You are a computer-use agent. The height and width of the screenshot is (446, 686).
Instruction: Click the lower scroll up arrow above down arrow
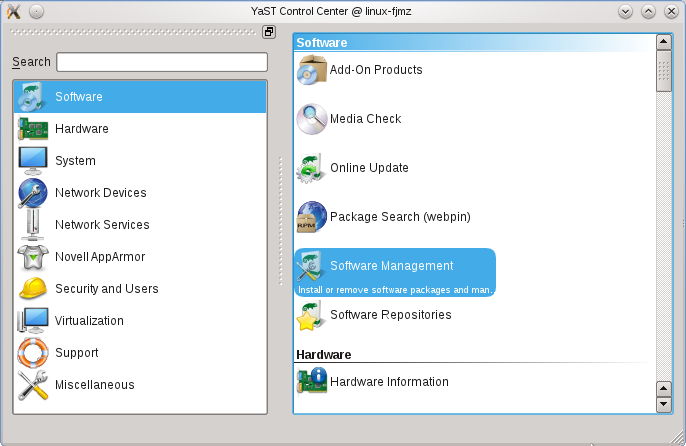pyautogui.click(x=664, y=389)
